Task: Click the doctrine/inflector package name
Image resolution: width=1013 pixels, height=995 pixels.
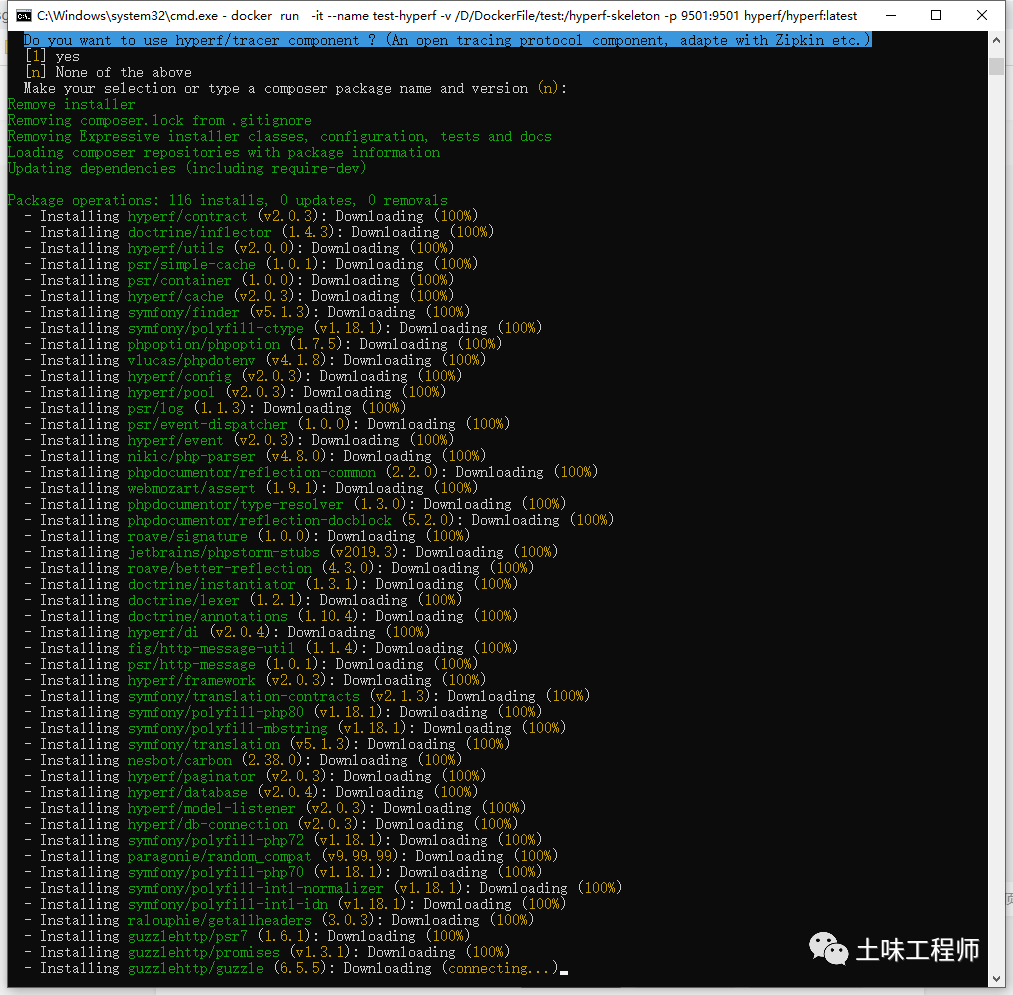Action: [200, 232]
